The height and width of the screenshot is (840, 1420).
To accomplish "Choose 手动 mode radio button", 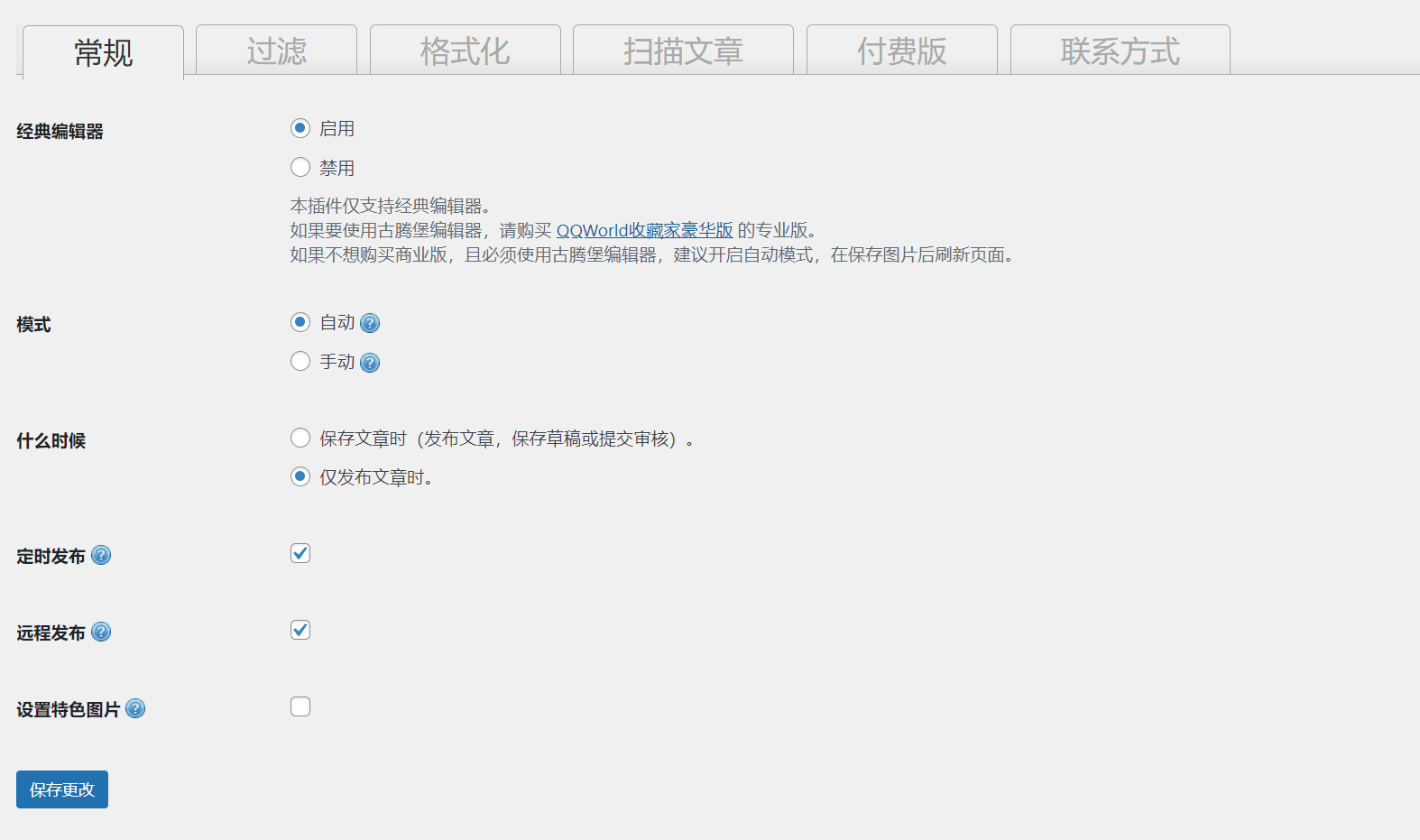I will [x=300, y=361].
